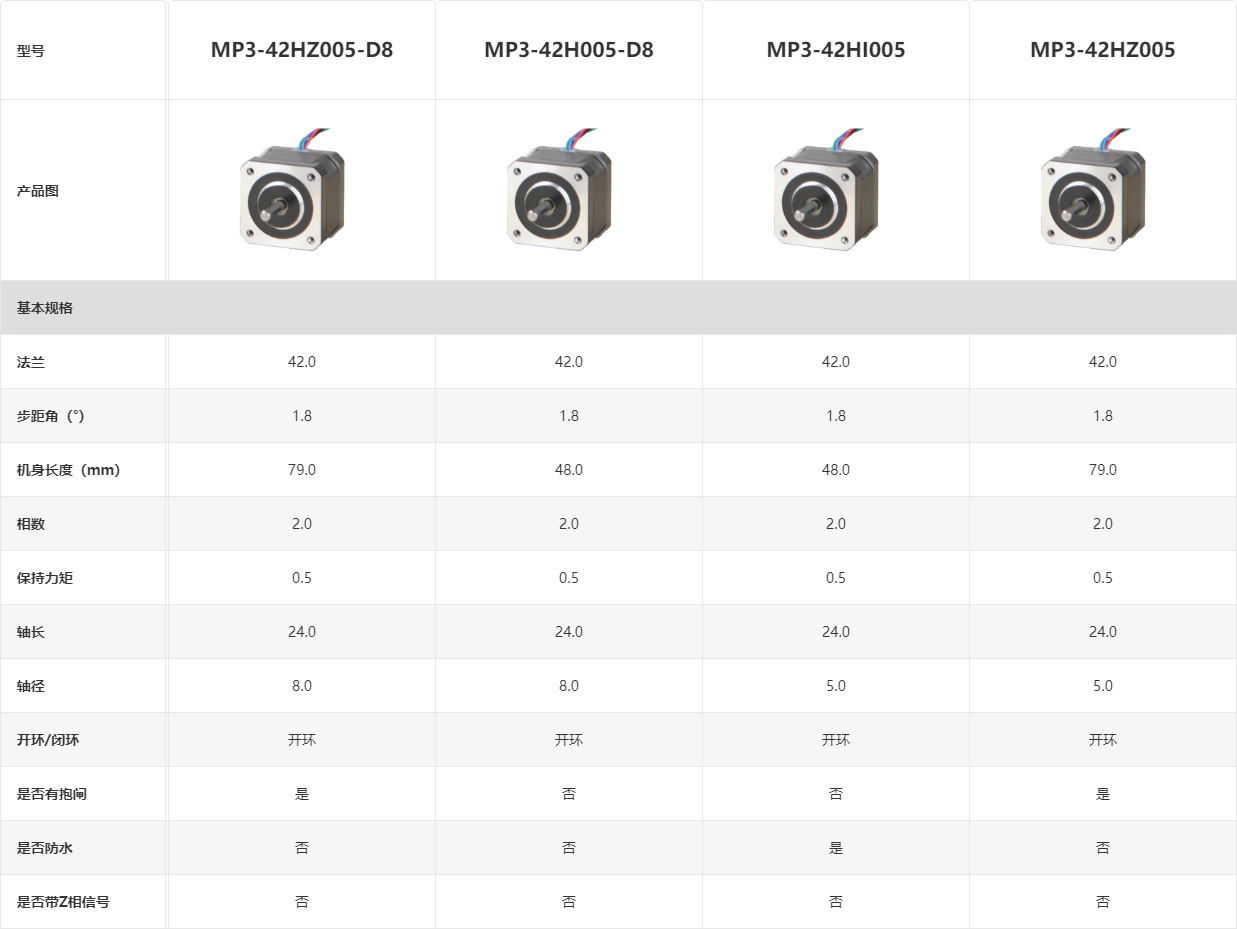
Task: Select the 开环/闭环 row label
Action: [48, 740]
